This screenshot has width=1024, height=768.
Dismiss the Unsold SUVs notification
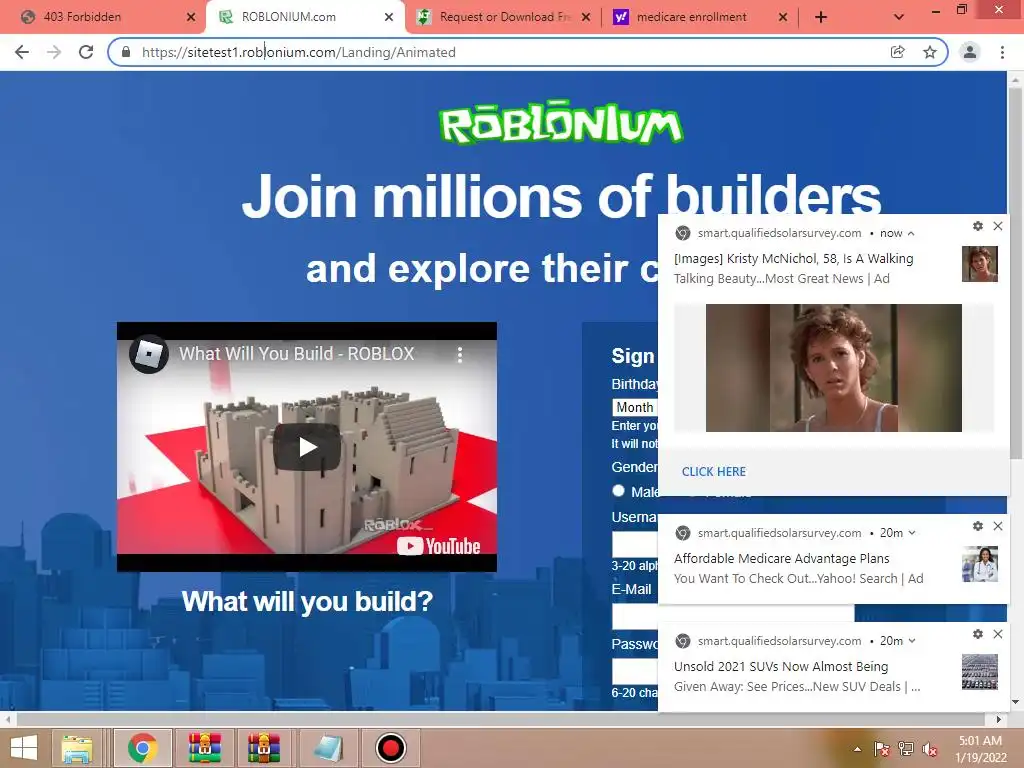pyautogui.click(x=998, y=634)
